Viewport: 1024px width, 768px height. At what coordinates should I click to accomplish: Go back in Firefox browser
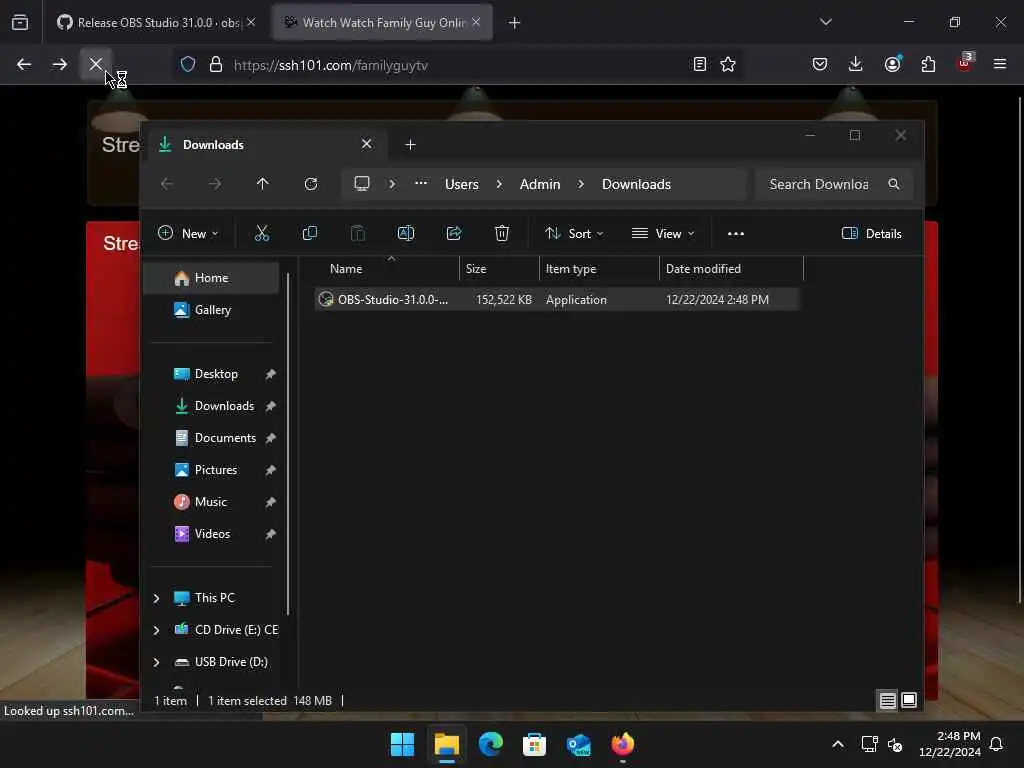(24, 64)
